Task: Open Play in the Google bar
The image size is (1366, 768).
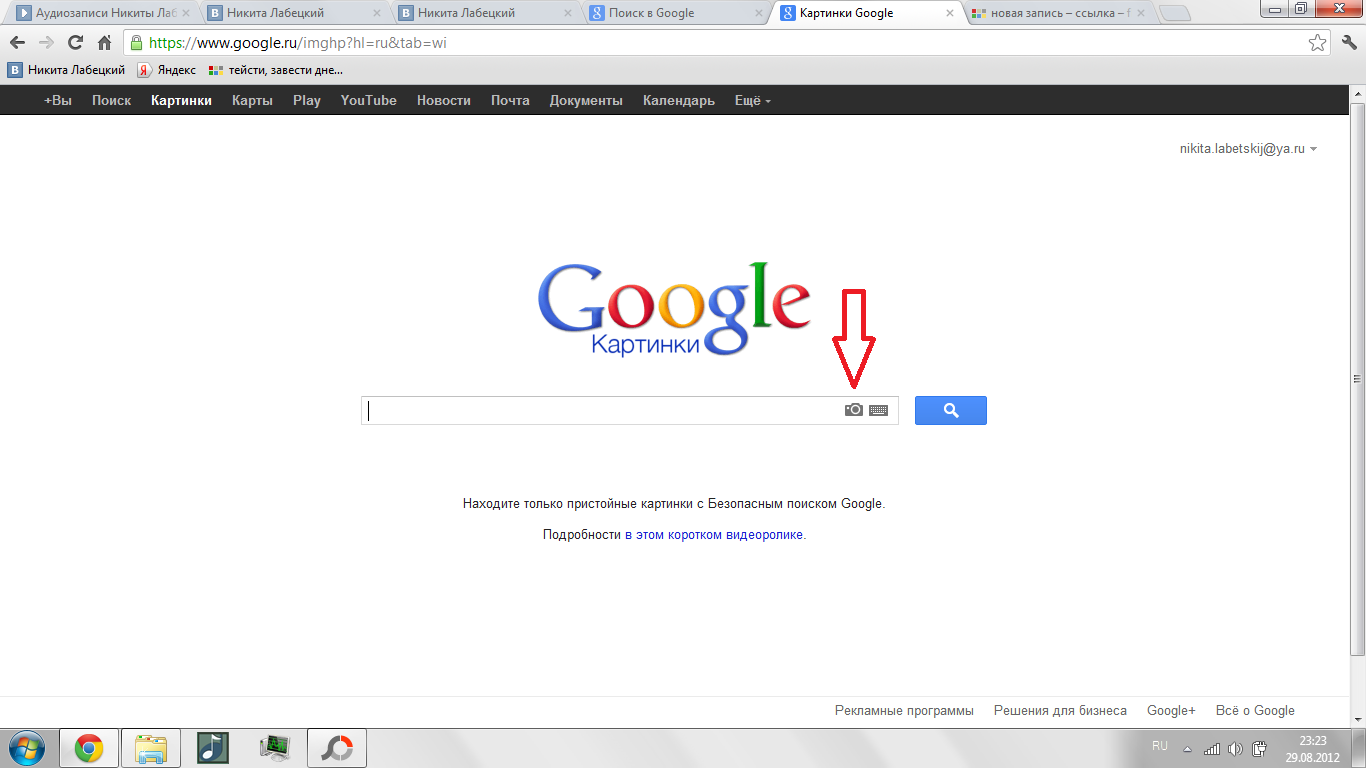Action: (x=307, y=100)
